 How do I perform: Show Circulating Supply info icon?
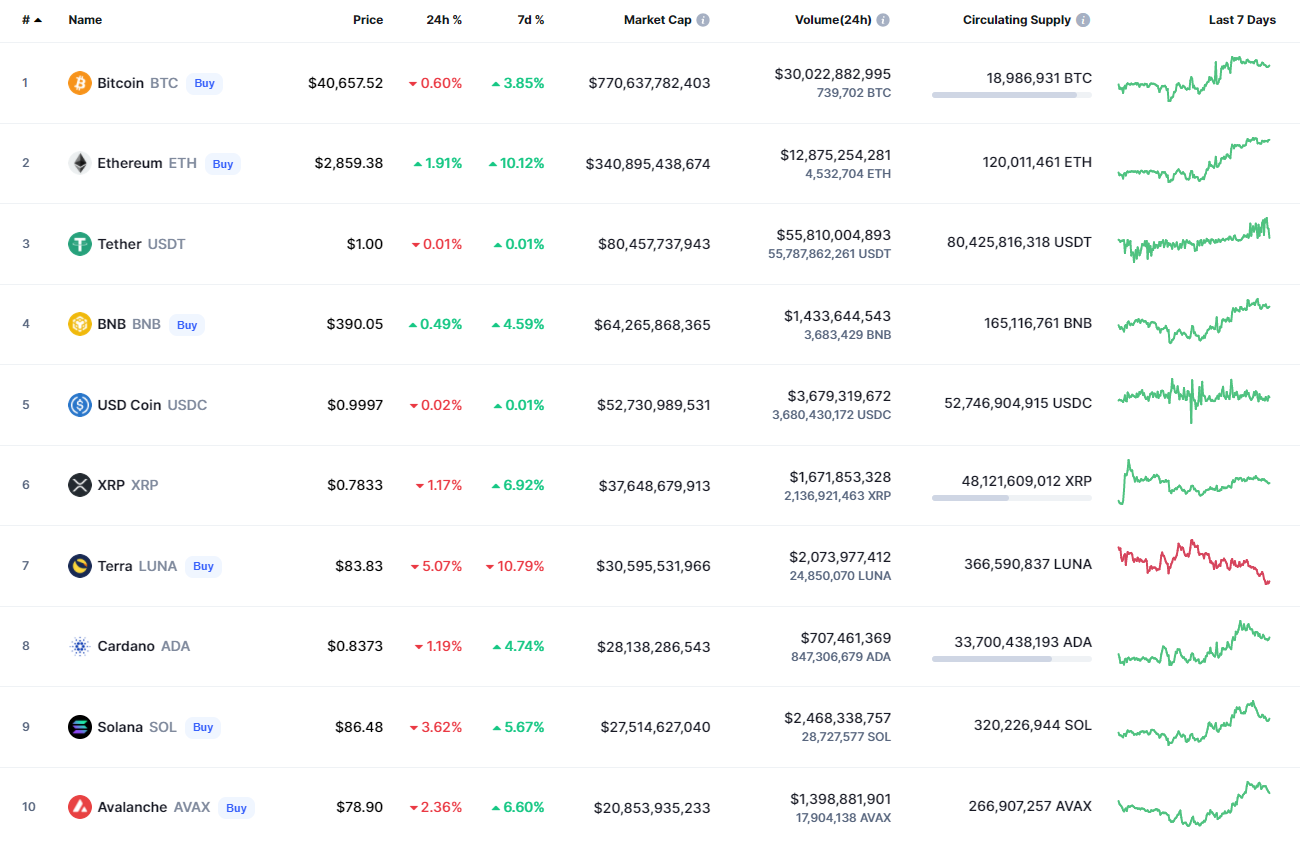coord(1083,20)
